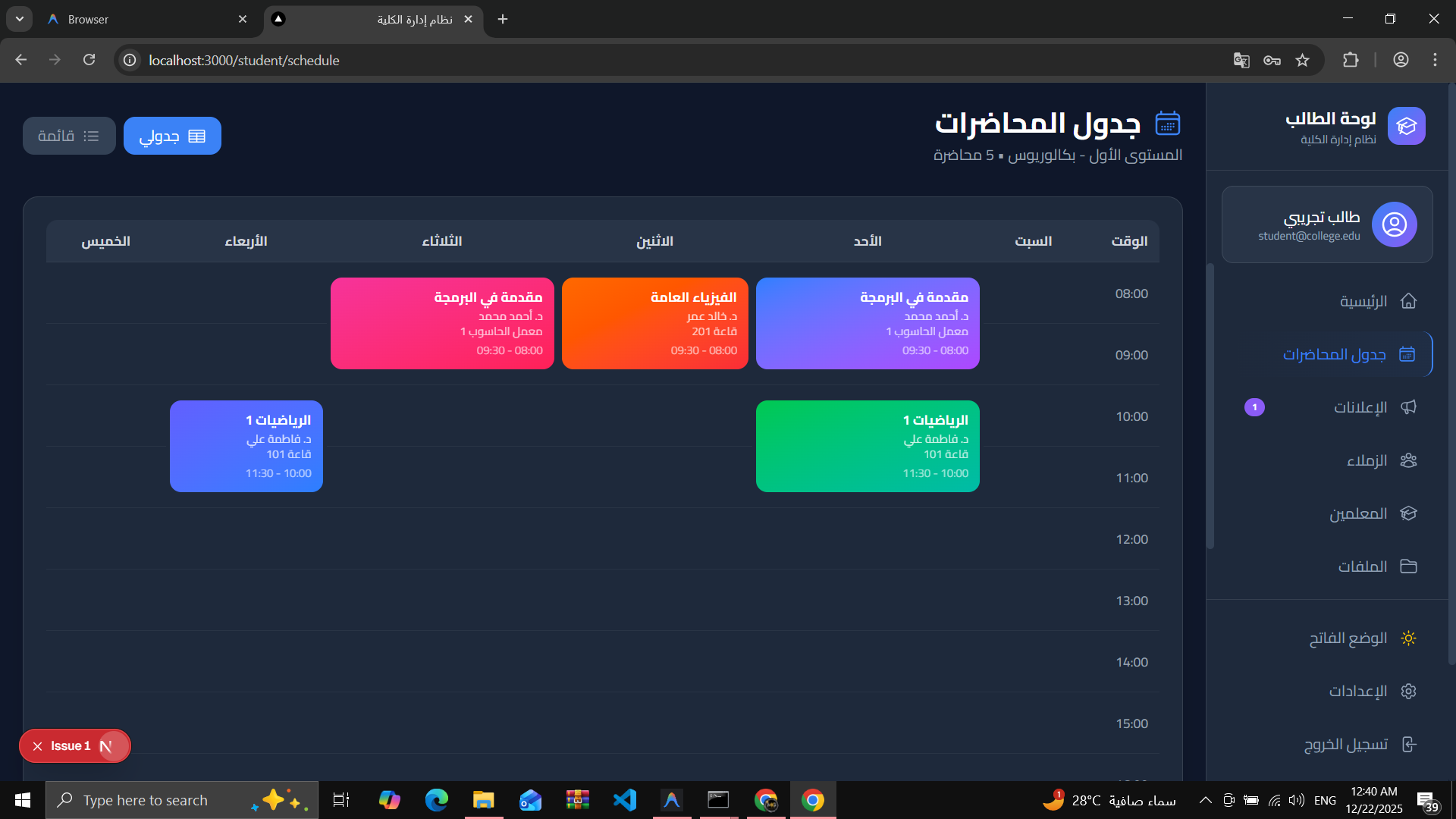Click the logout icon in sidebar
The width and height of the screenshot is (1456, 819).
1408,744
